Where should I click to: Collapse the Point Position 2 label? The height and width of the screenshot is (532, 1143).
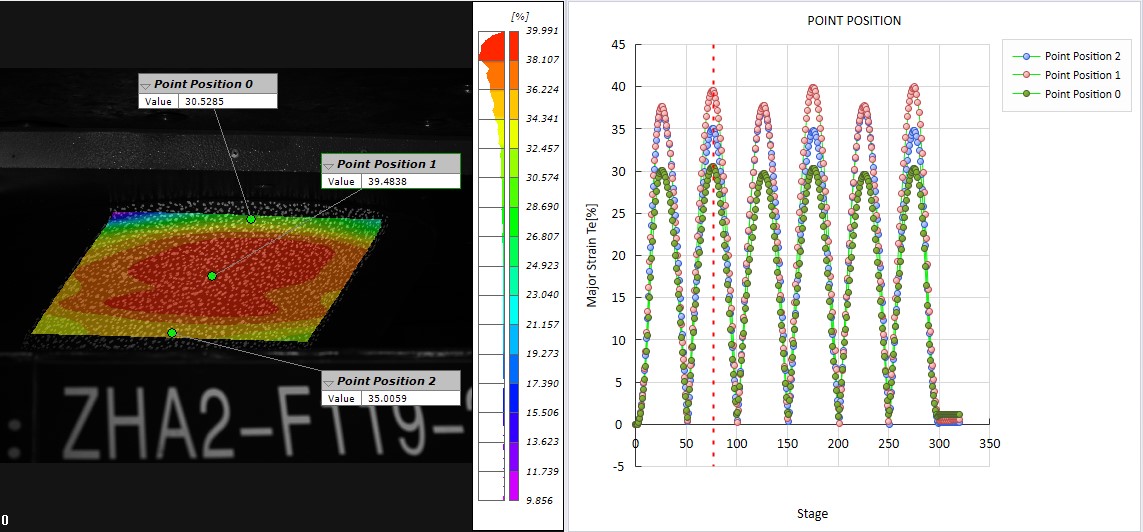coord(330,381)
